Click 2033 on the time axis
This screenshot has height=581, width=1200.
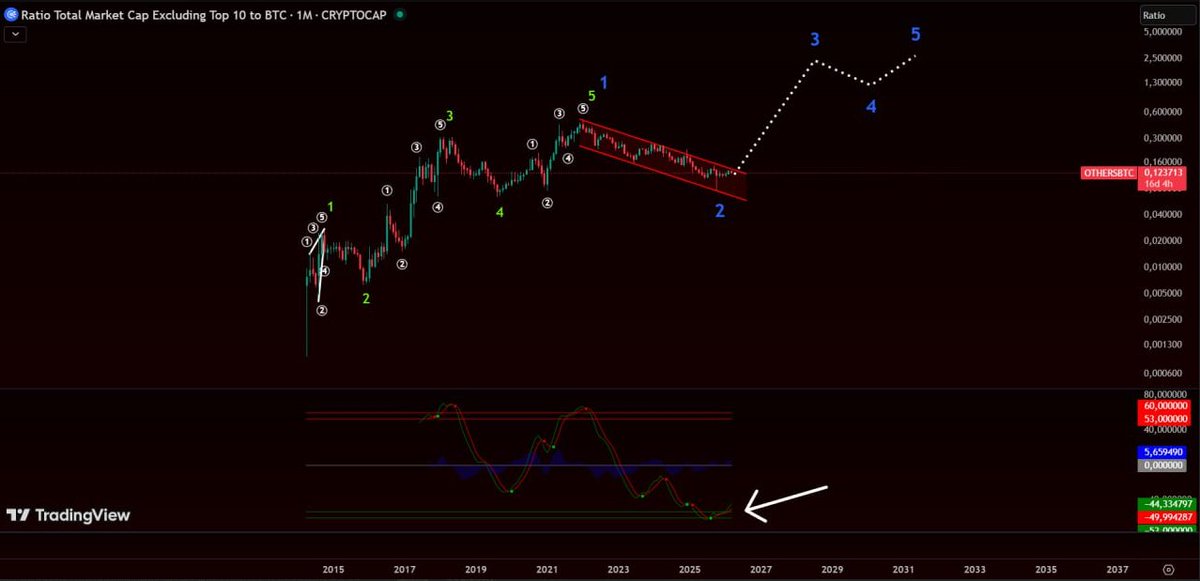click(x=974, y=568)
